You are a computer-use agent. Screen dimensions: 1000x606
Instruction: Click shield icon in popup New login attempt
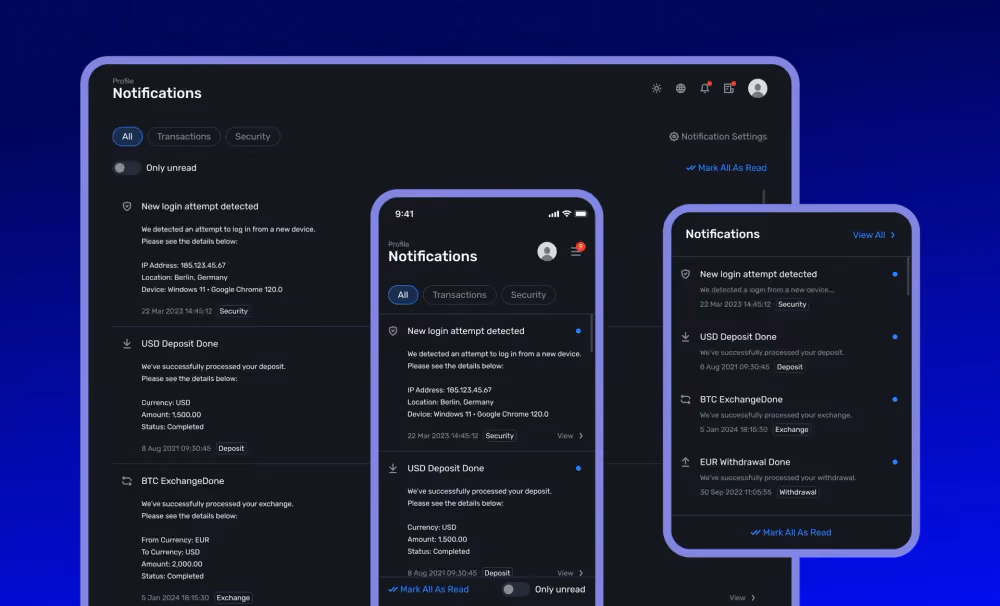point(686,274)
